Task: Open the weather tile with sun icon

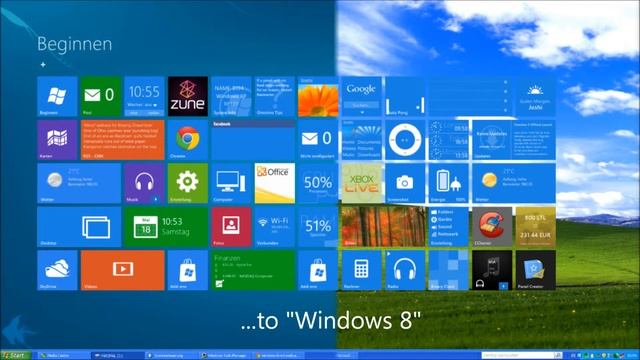Action: pos(514,183)
